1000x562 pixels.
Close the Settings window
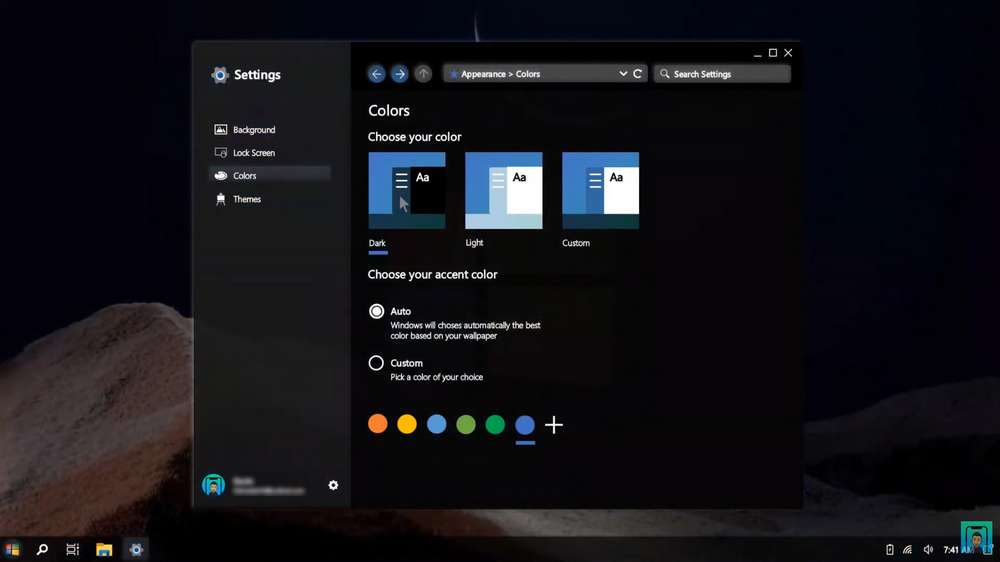[x=788, y=53]
